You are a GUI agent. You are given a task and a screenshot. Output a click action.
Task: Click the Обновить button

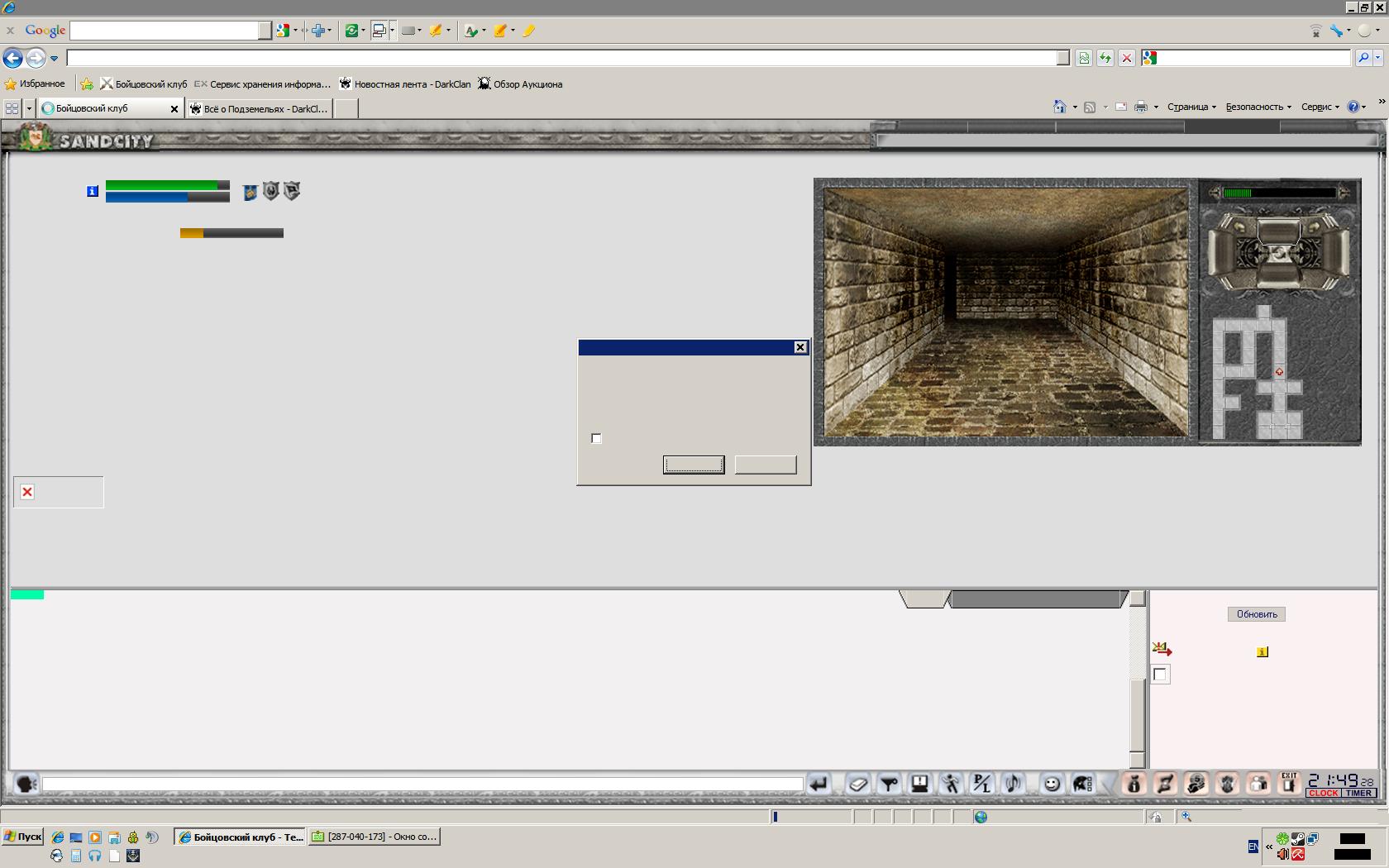(1257, 614)
